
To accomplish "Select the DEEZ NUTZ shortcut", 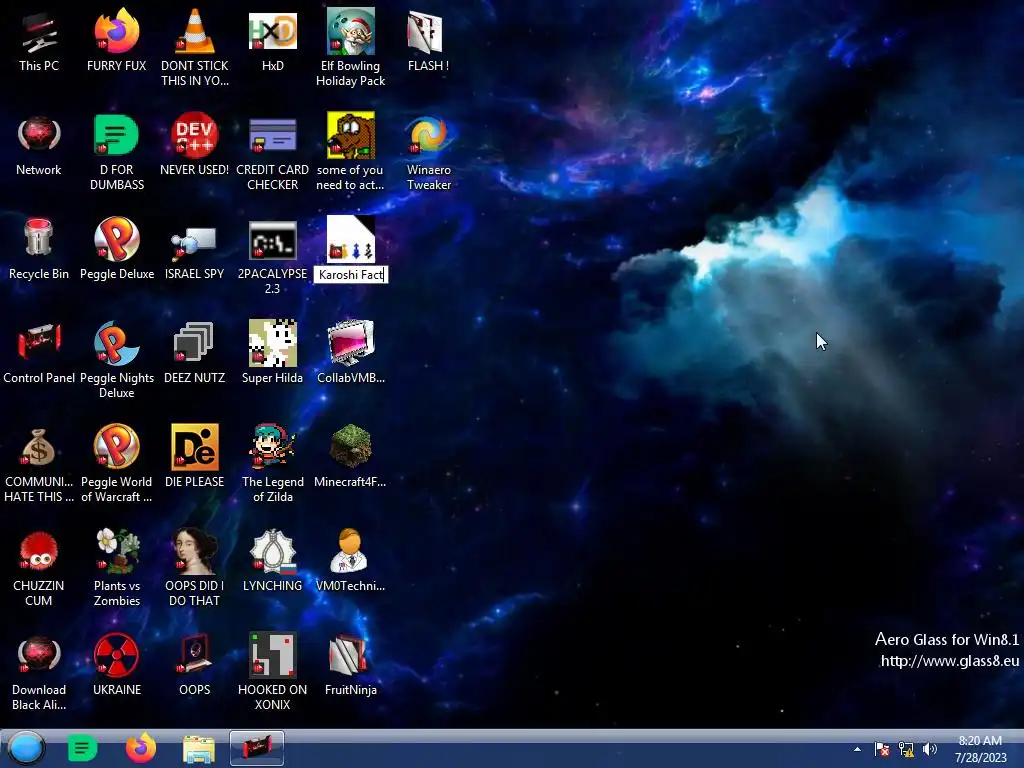I will pyautogui.click(x=195, y=353).
